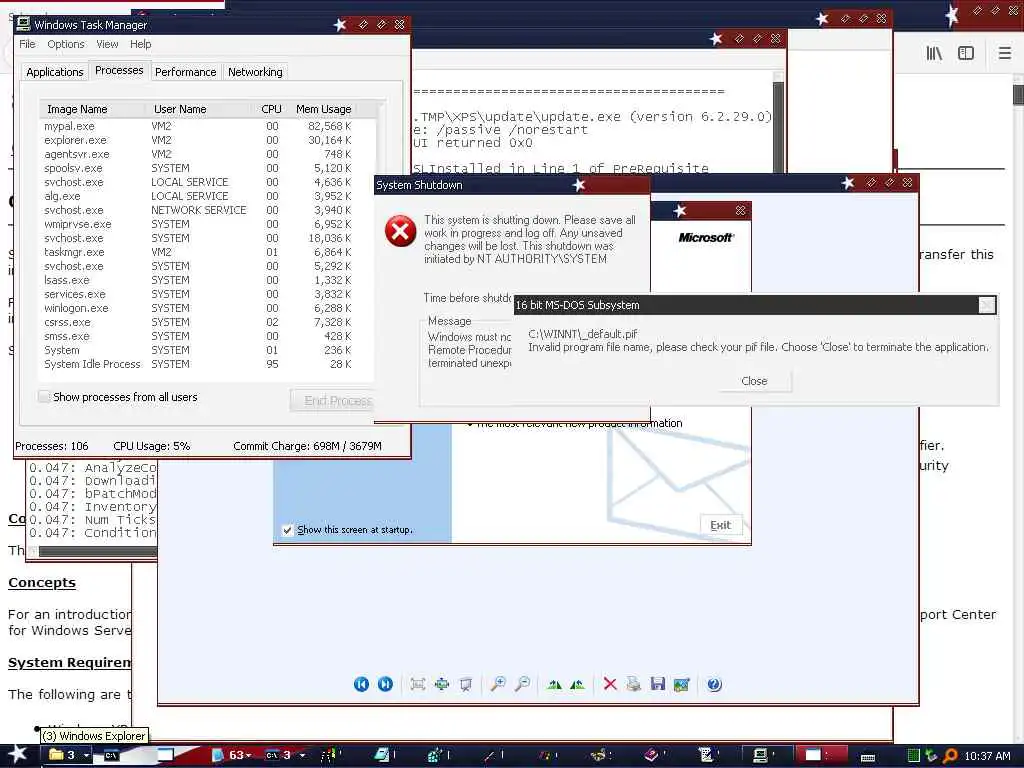
Task: Sort processes by User Name column
Action: pos(200,109)
